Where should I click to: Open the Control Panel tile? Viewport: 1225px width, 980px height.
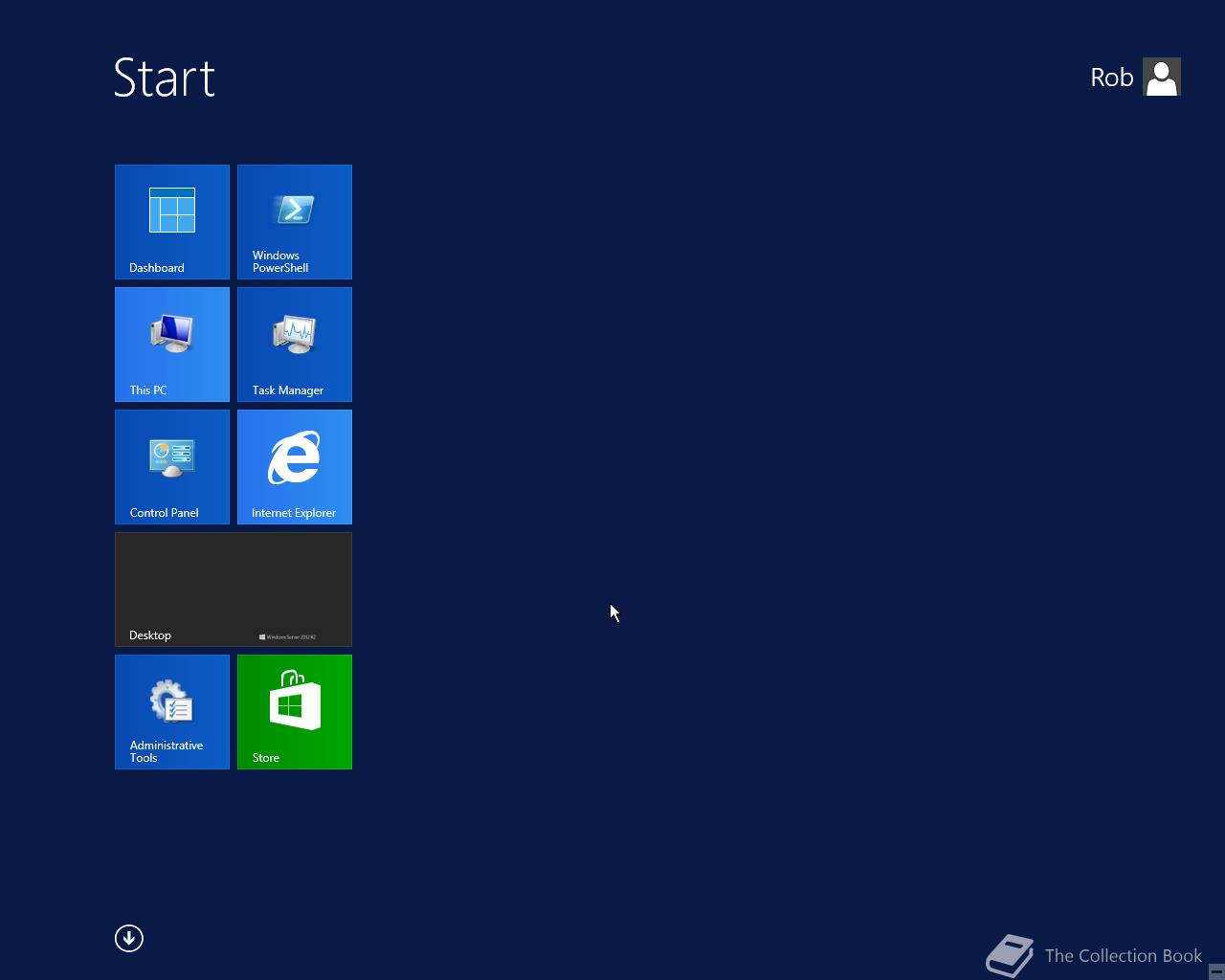point(172,467)
